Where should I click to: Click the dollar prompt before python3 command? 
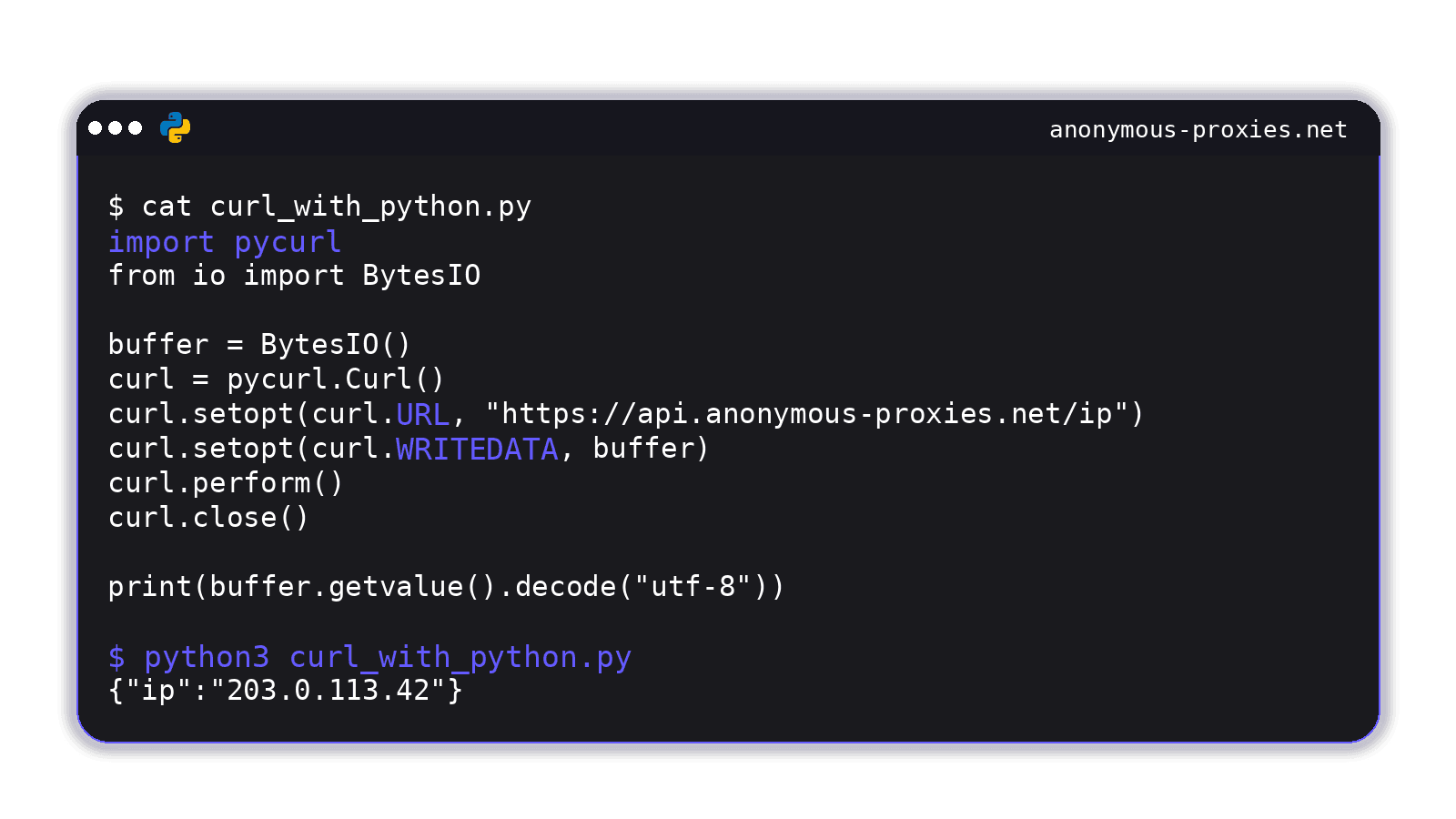point(116,657)
